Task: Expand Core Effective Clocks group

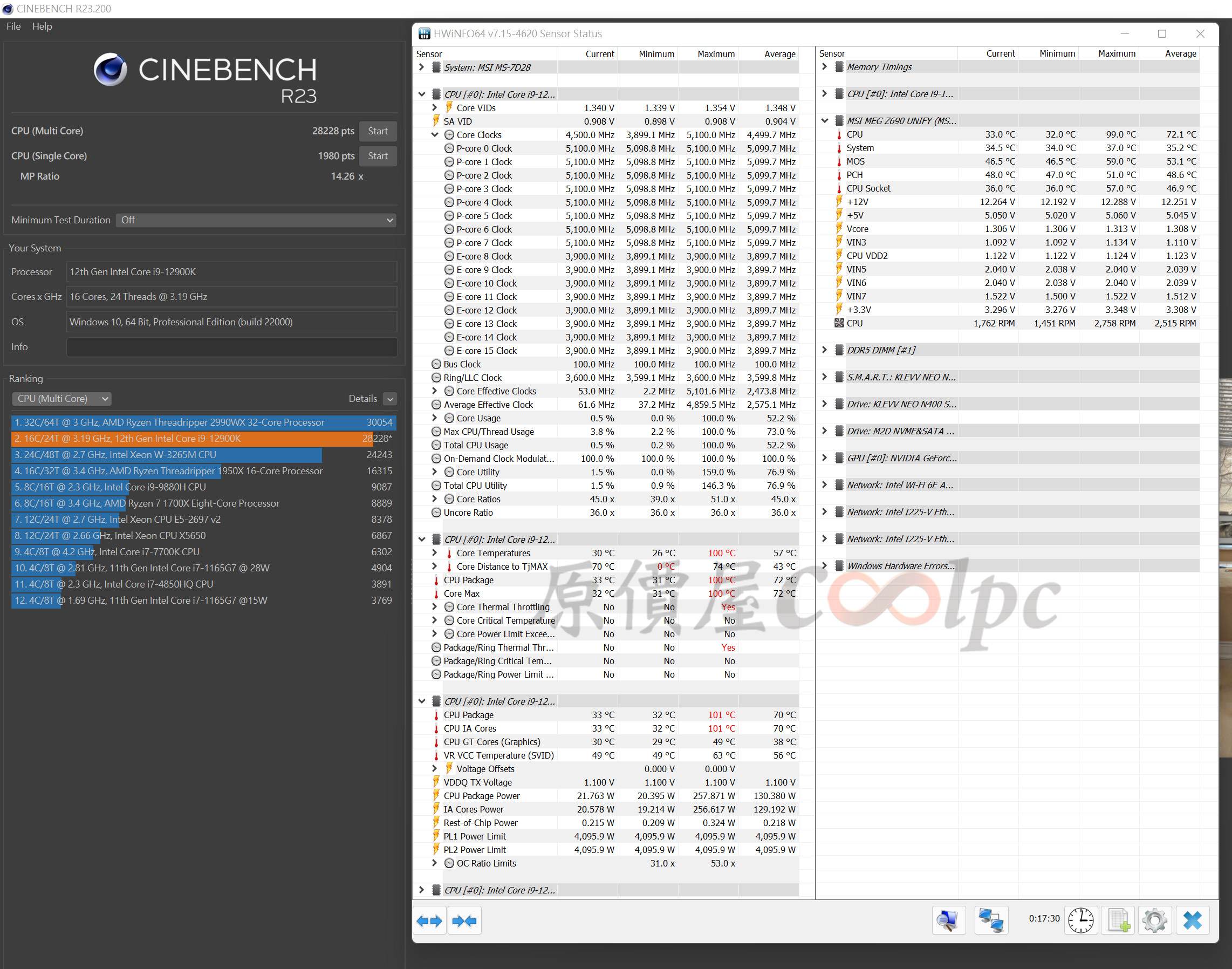Action: [434, 391]
